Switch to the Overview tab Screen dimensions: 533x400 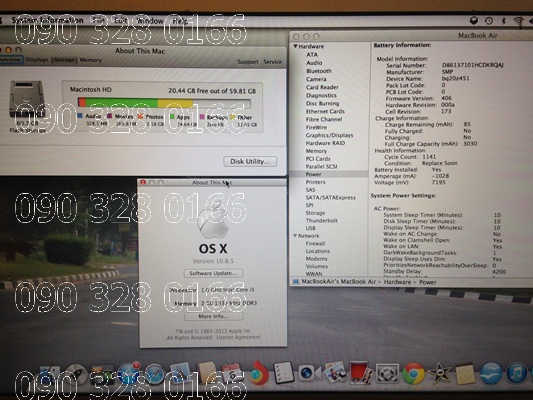tap(11, 60)
